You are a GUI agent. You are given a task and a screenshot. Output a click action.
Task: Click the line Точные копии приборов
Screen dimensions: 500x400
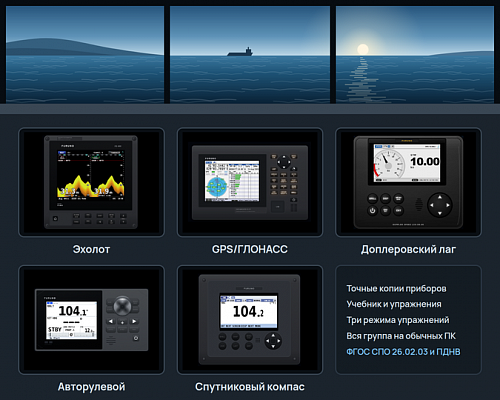point(396,288)
